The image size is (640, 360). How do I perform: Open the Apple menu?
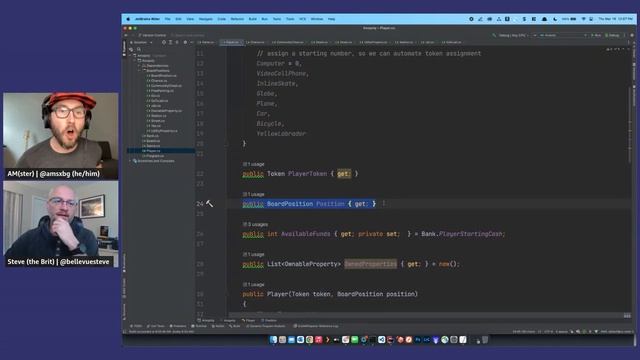(x=128, y=19)
